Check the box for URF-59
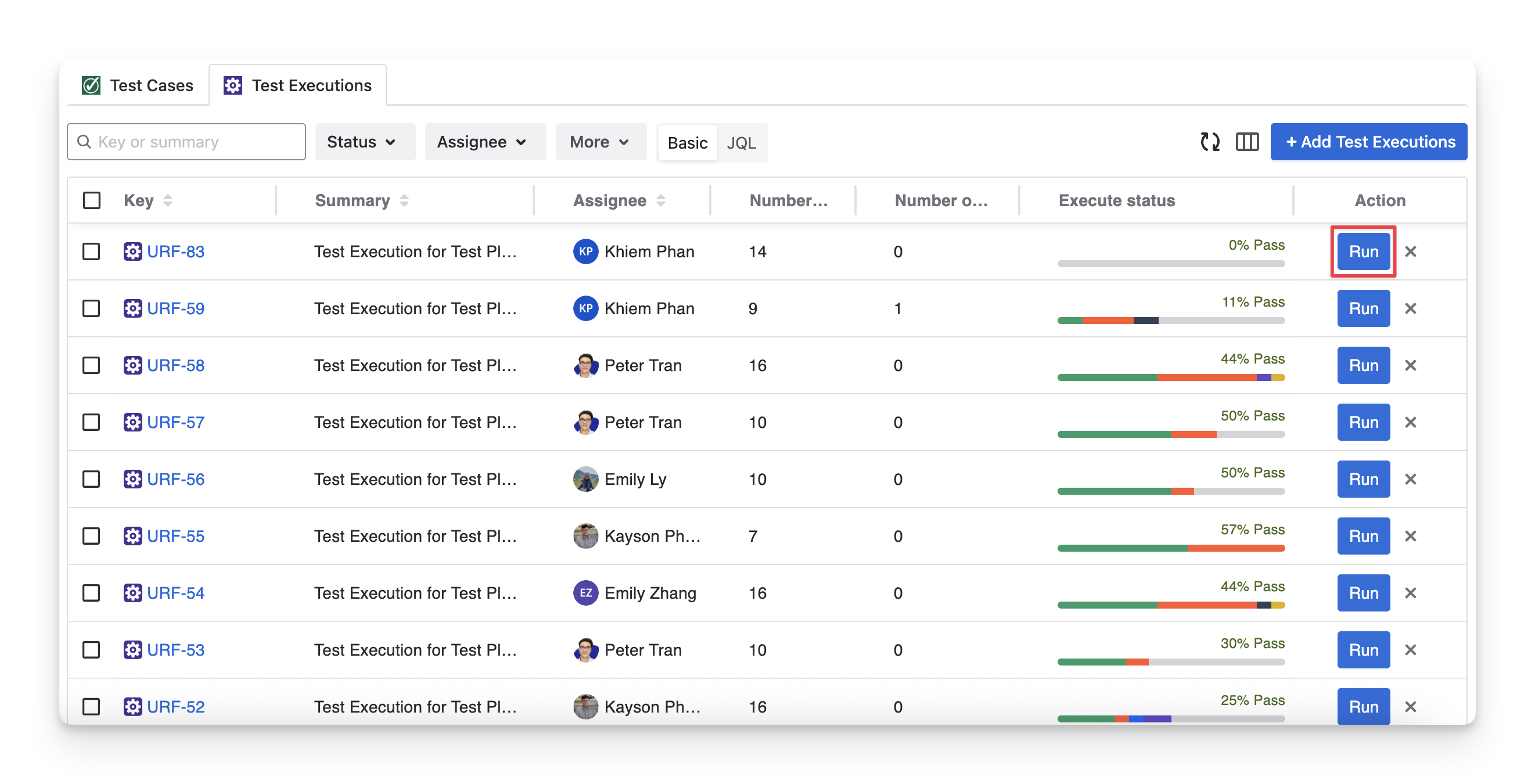The height and width of the screenshot is (784, 1535). (91, 308)
